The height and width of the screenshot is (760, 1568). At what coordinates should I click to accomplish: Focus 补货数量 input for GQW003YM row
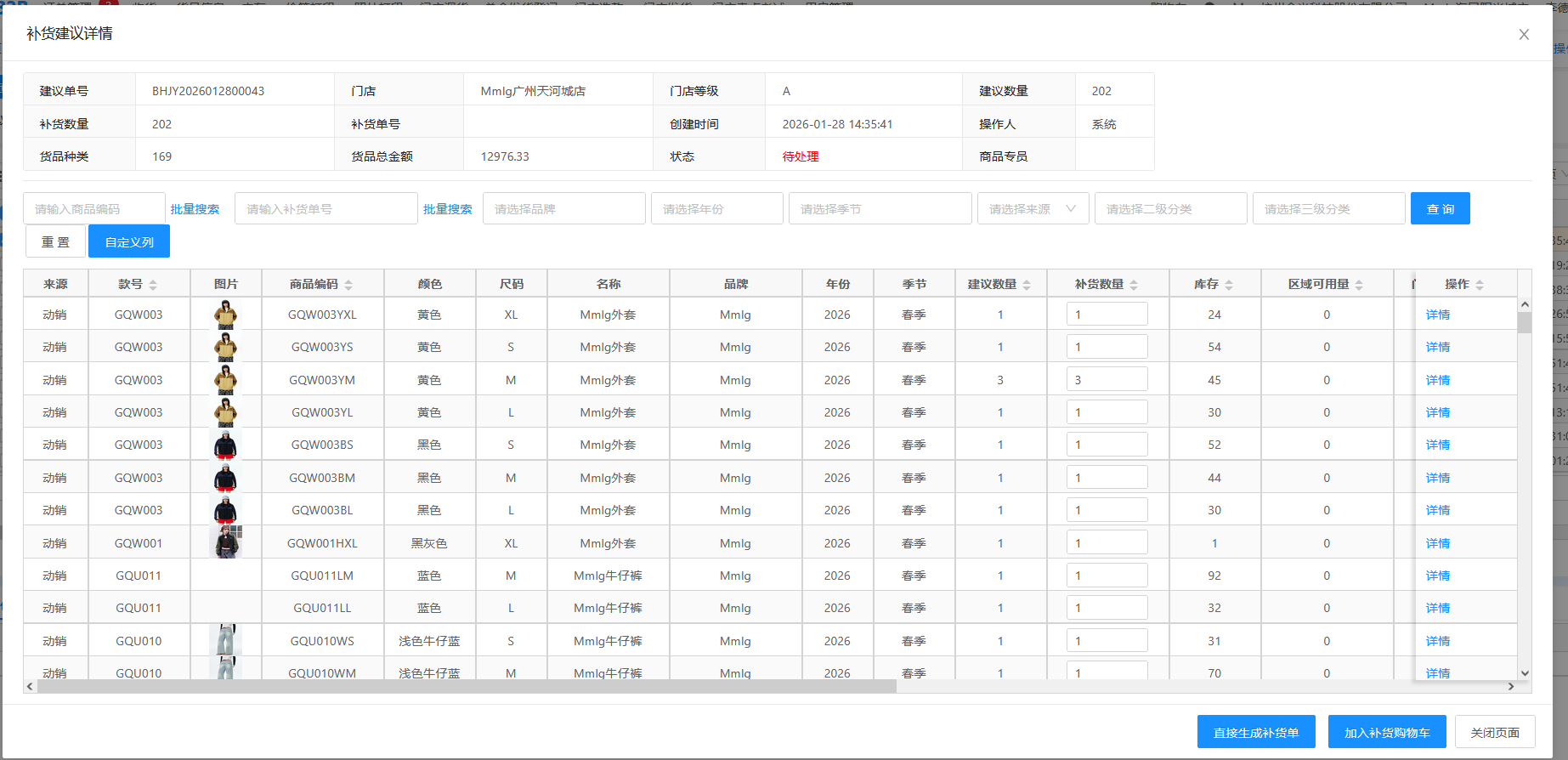(x=1107, y=380)
